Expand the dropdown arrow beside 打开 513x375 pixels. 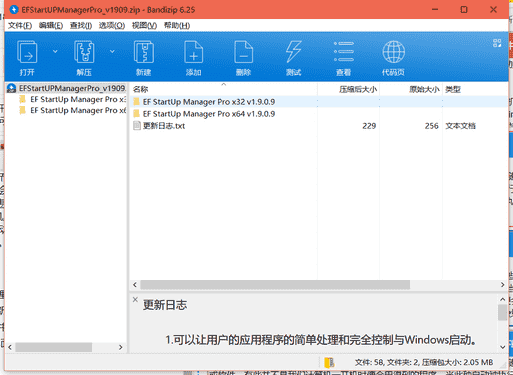tap(55, 51)
